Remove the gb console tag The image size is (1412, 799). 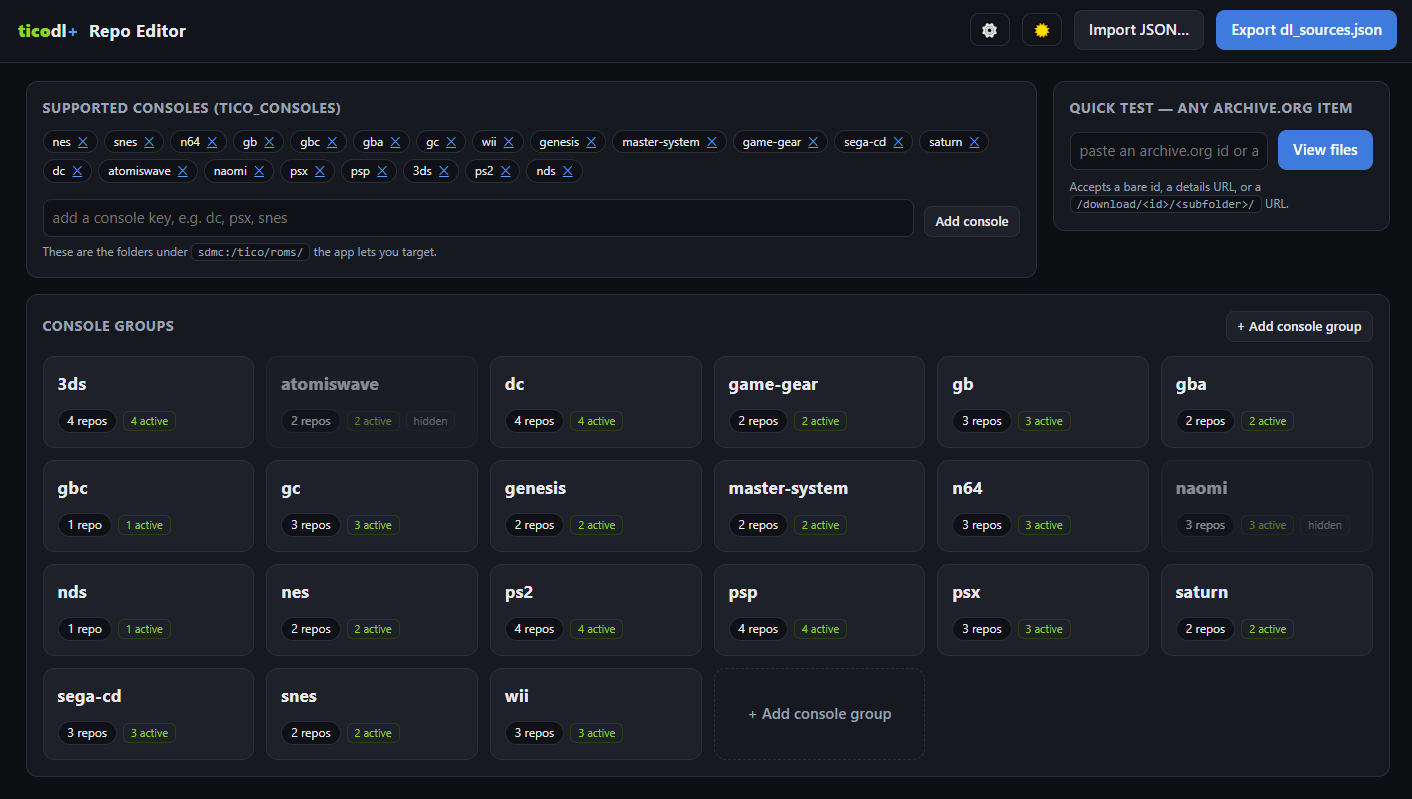[x=269, y=142]
